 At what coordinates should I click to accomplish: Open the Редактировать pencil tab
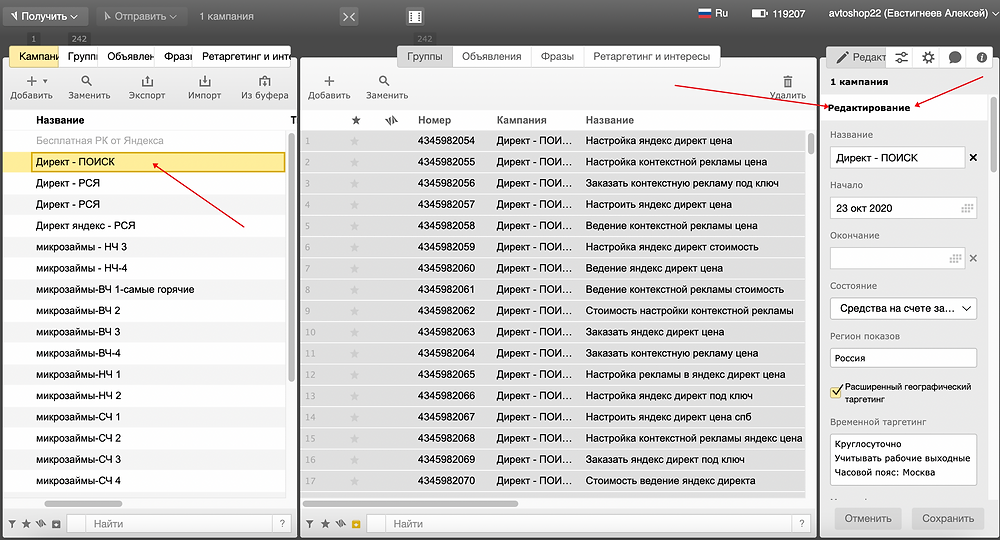tap(857, 57)
